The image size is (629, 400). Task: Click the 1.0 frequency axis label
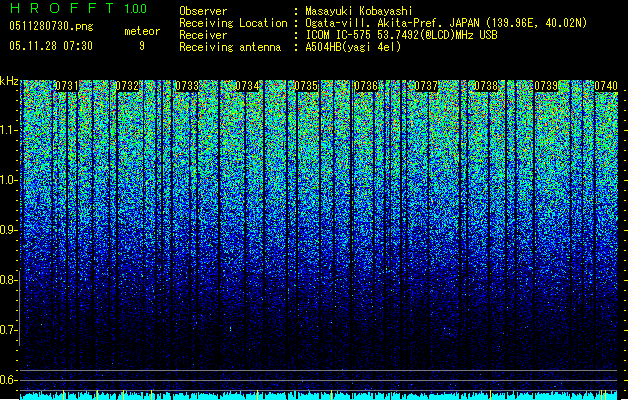coord(8,180)
